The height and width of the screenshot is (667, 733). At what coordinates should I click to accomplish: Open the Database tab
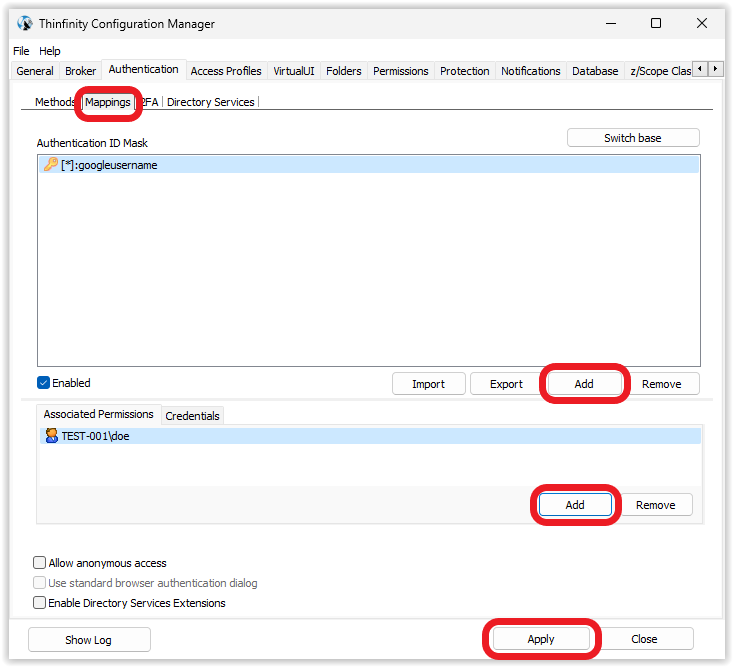[595, 71]
